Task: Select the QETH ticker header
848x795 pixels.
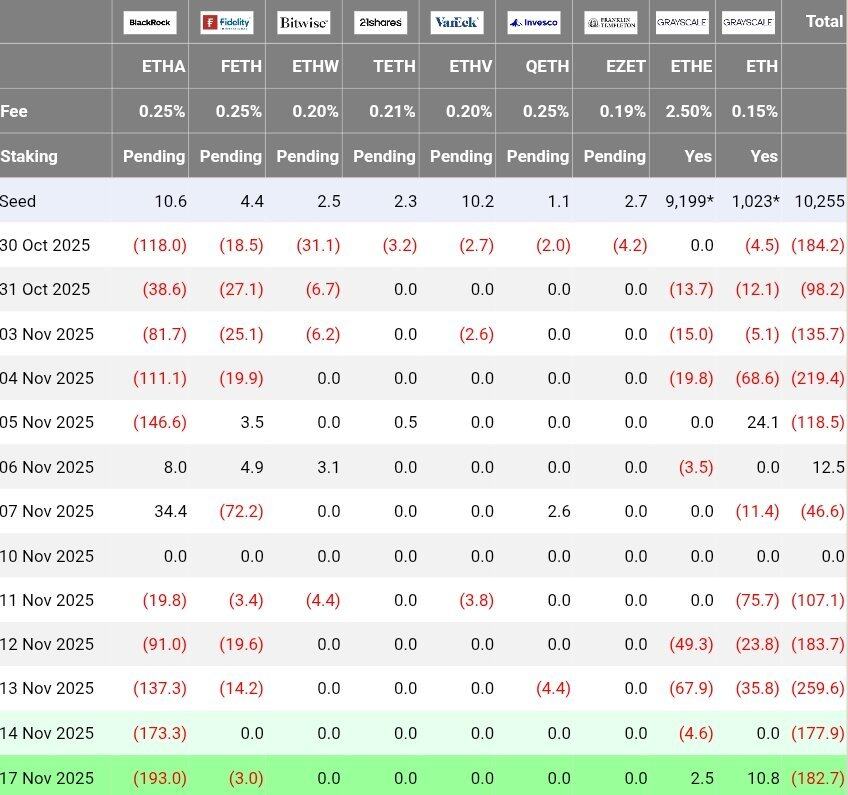Action: [x=547, y=67]
